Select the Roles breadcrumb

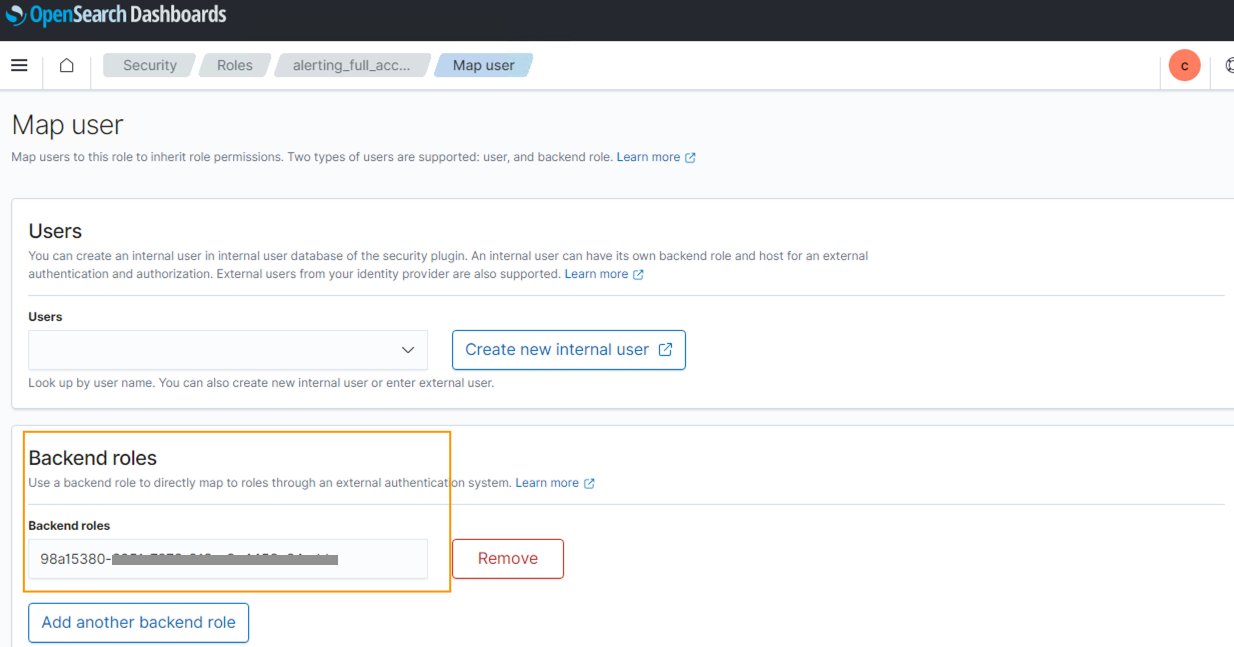point(234,65)
